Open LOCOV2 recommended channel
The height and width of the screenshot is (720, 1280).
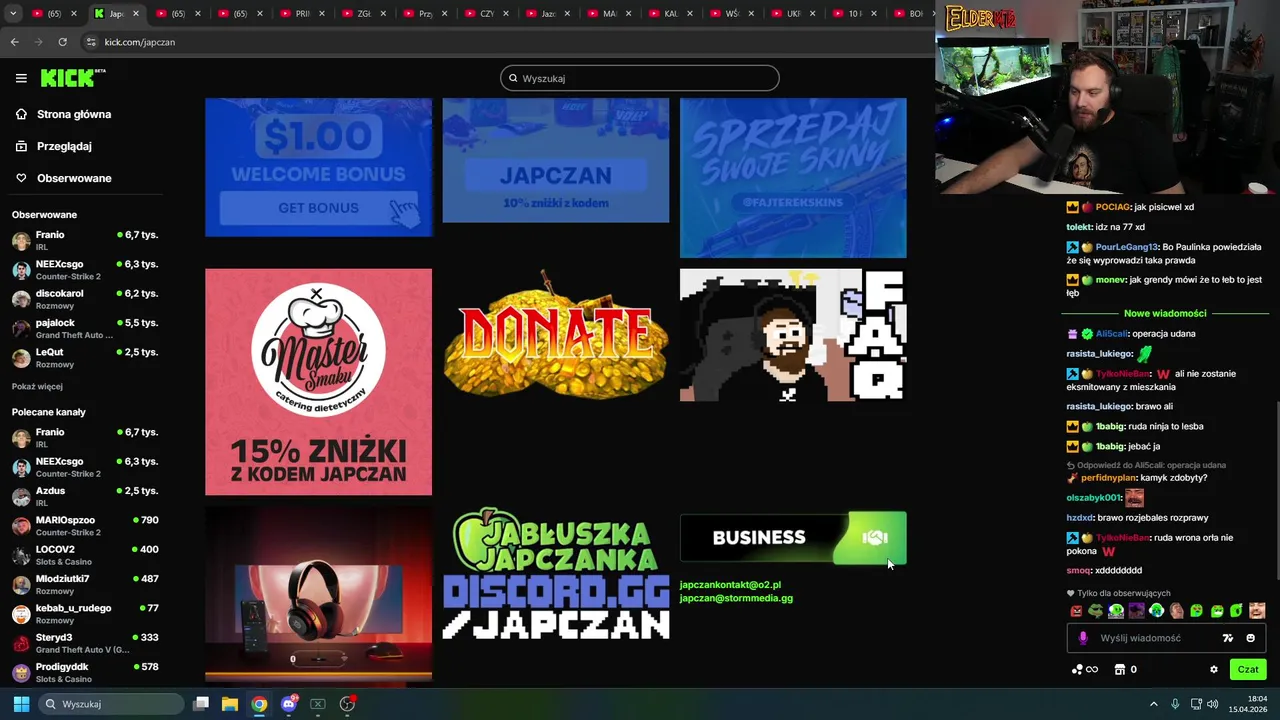click(85, 555)
